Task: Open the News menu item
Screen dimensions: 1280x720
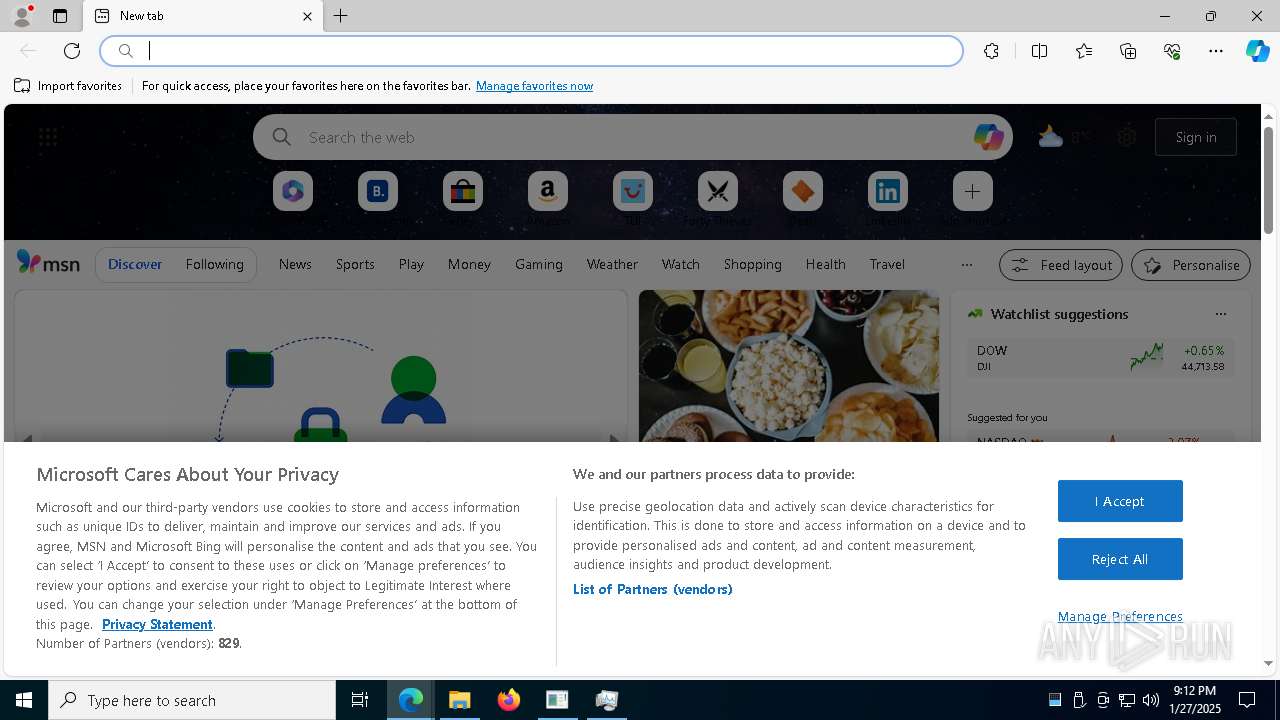Action: tap(295, 264)
